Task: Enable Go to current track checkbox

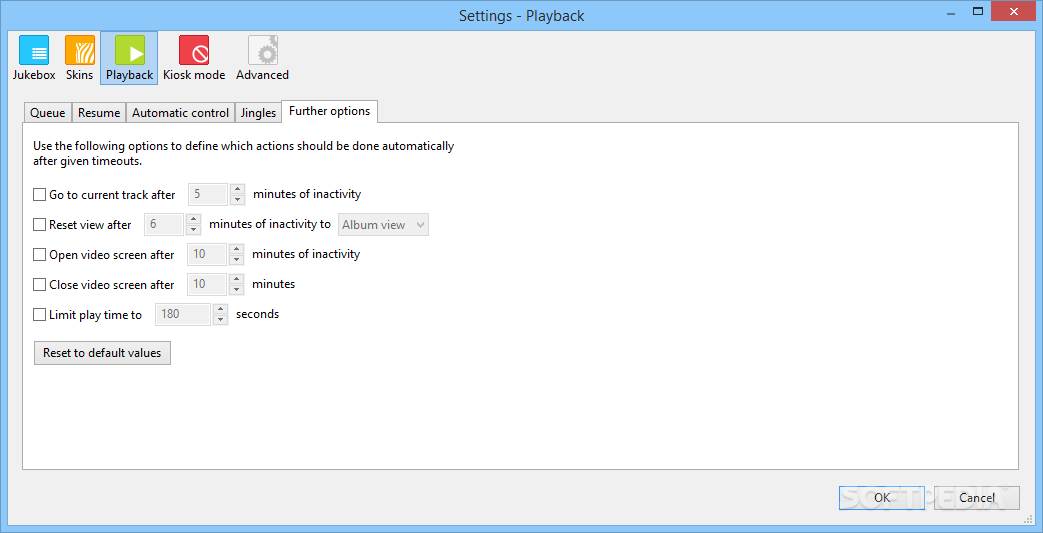Action: tap(40, 195)
